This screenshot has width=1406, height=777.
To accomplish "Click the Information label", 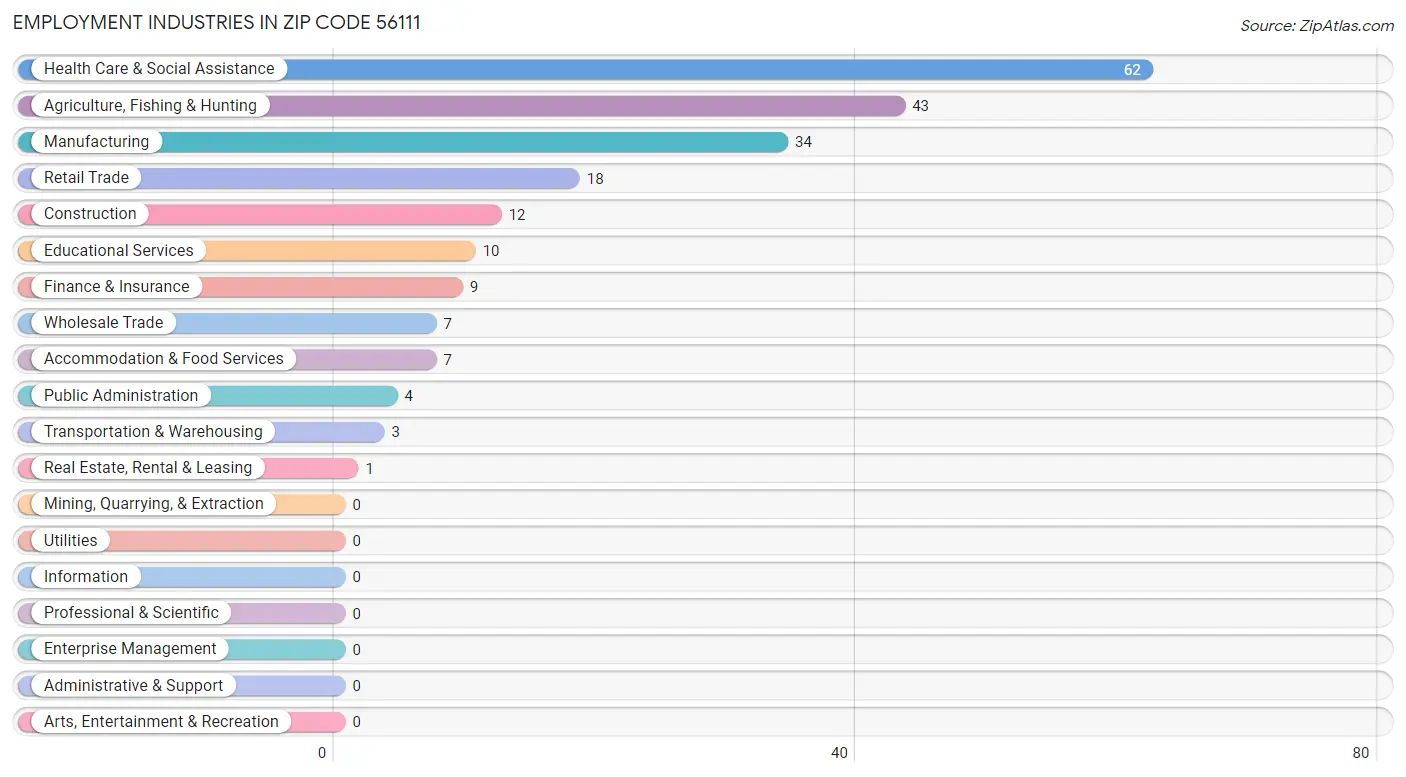I will point(86,577).
